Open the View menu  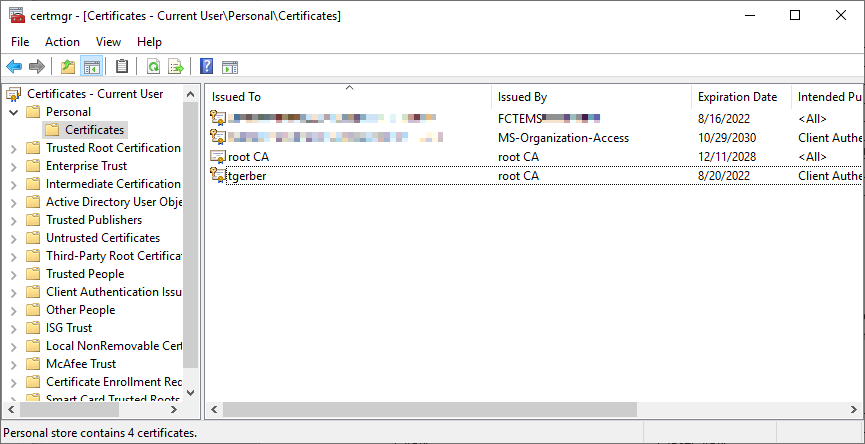(x=108, y=42)
